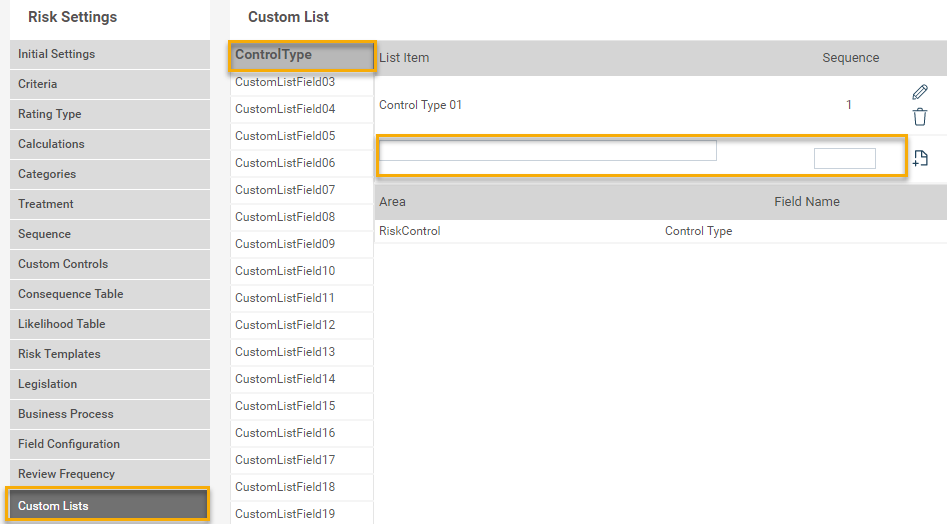Viewport: 947px width, 524px height.
Task: Go to Risk Templates section
Action: click(110, 354)
